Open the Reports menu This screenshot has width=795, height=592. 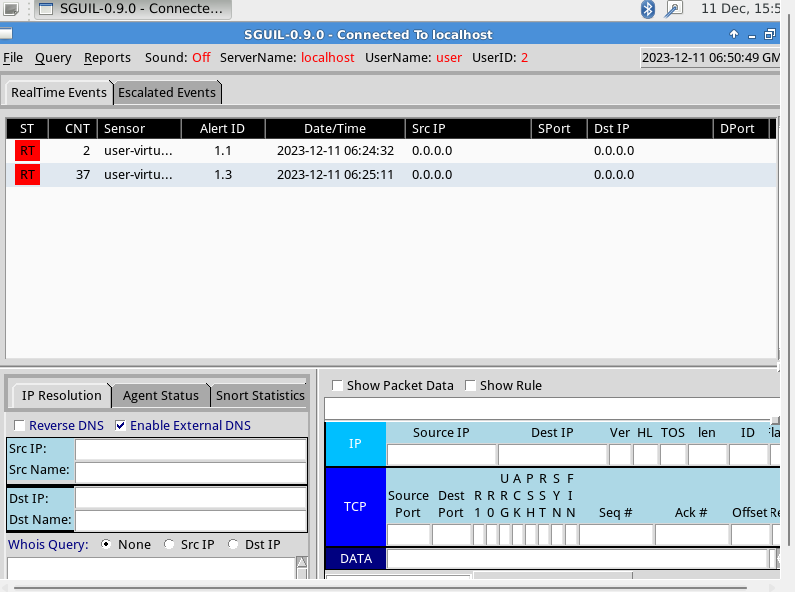[107, 58]
